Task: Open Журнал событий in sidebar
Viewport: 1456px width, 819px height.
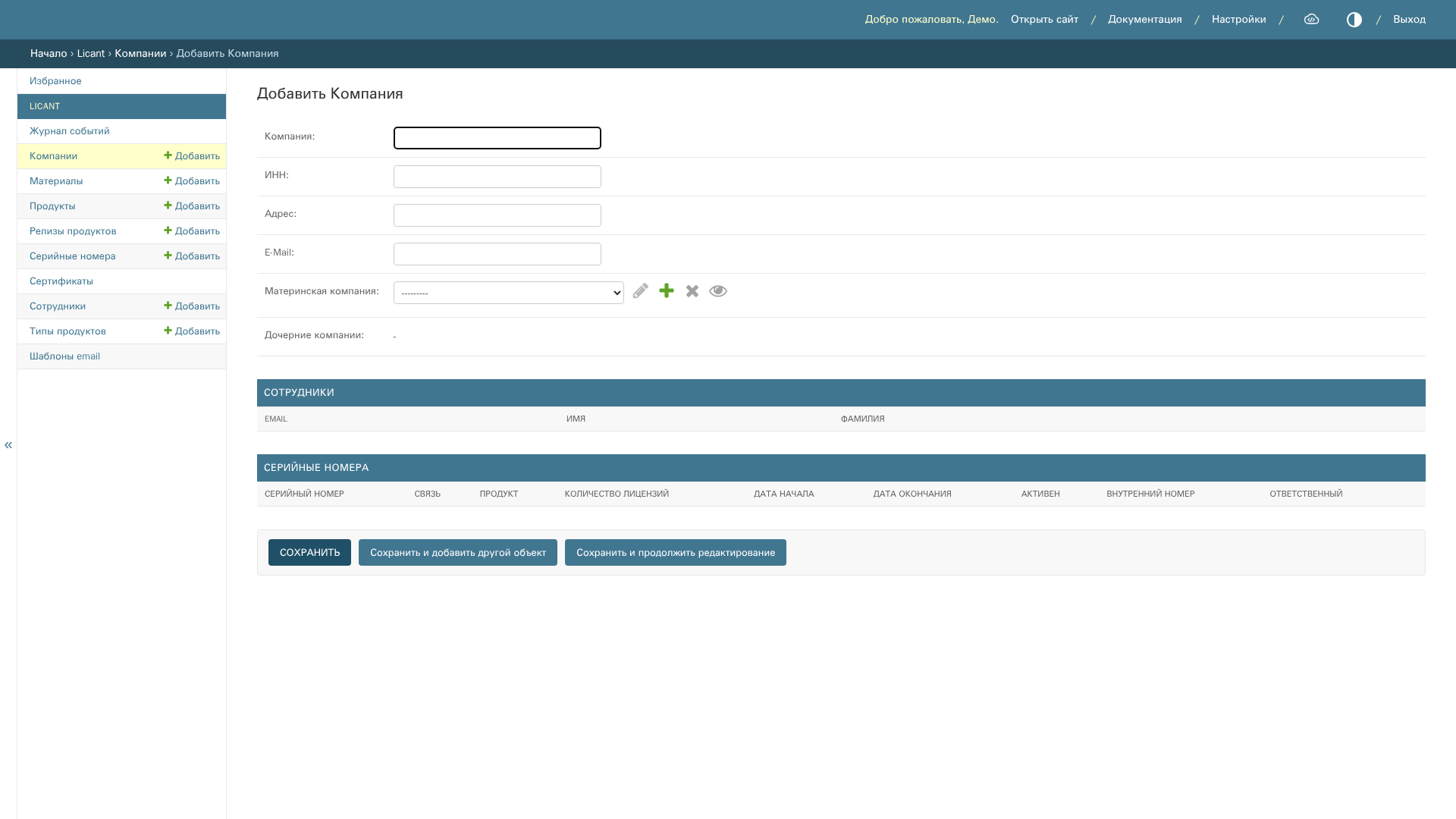Action: [70, 131]
